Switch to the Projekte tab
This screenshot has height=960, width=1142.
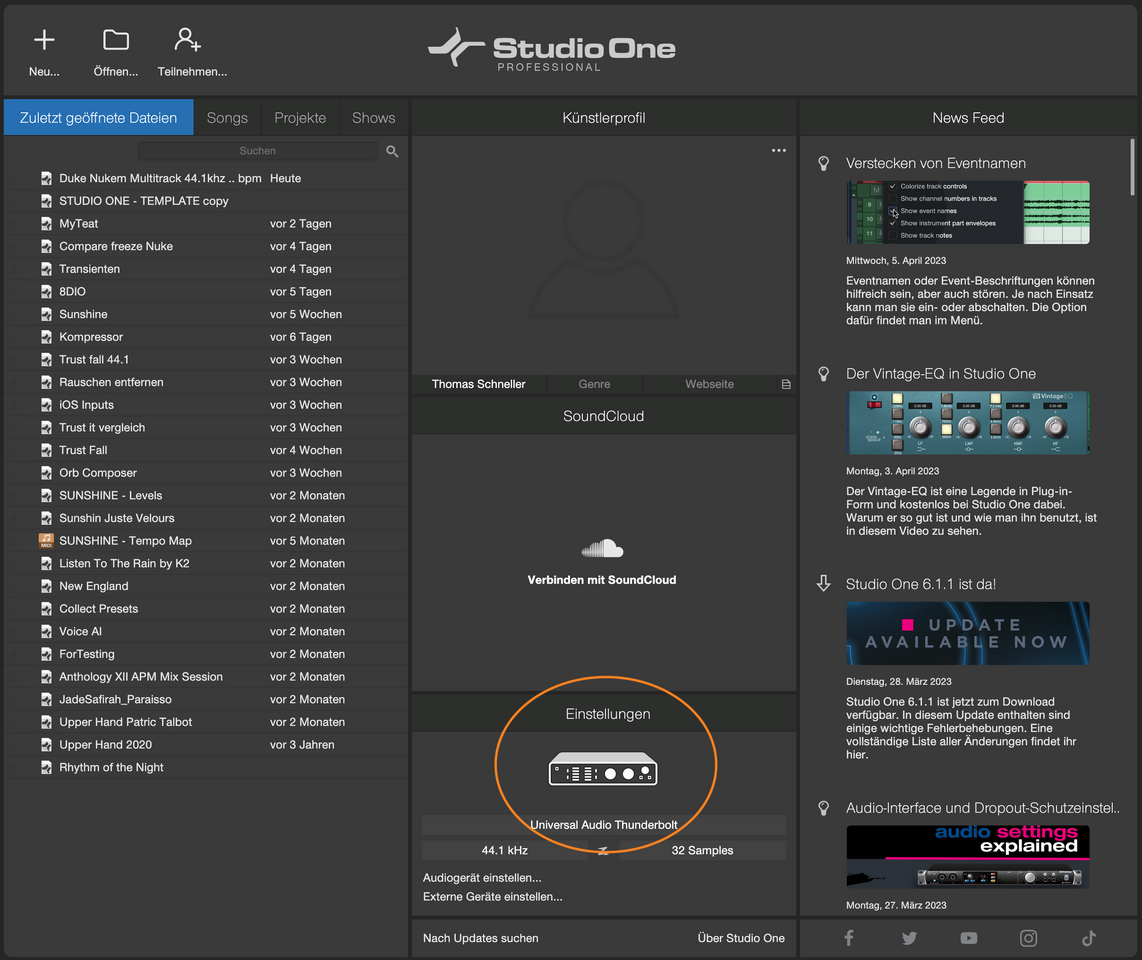coord(300,117)
